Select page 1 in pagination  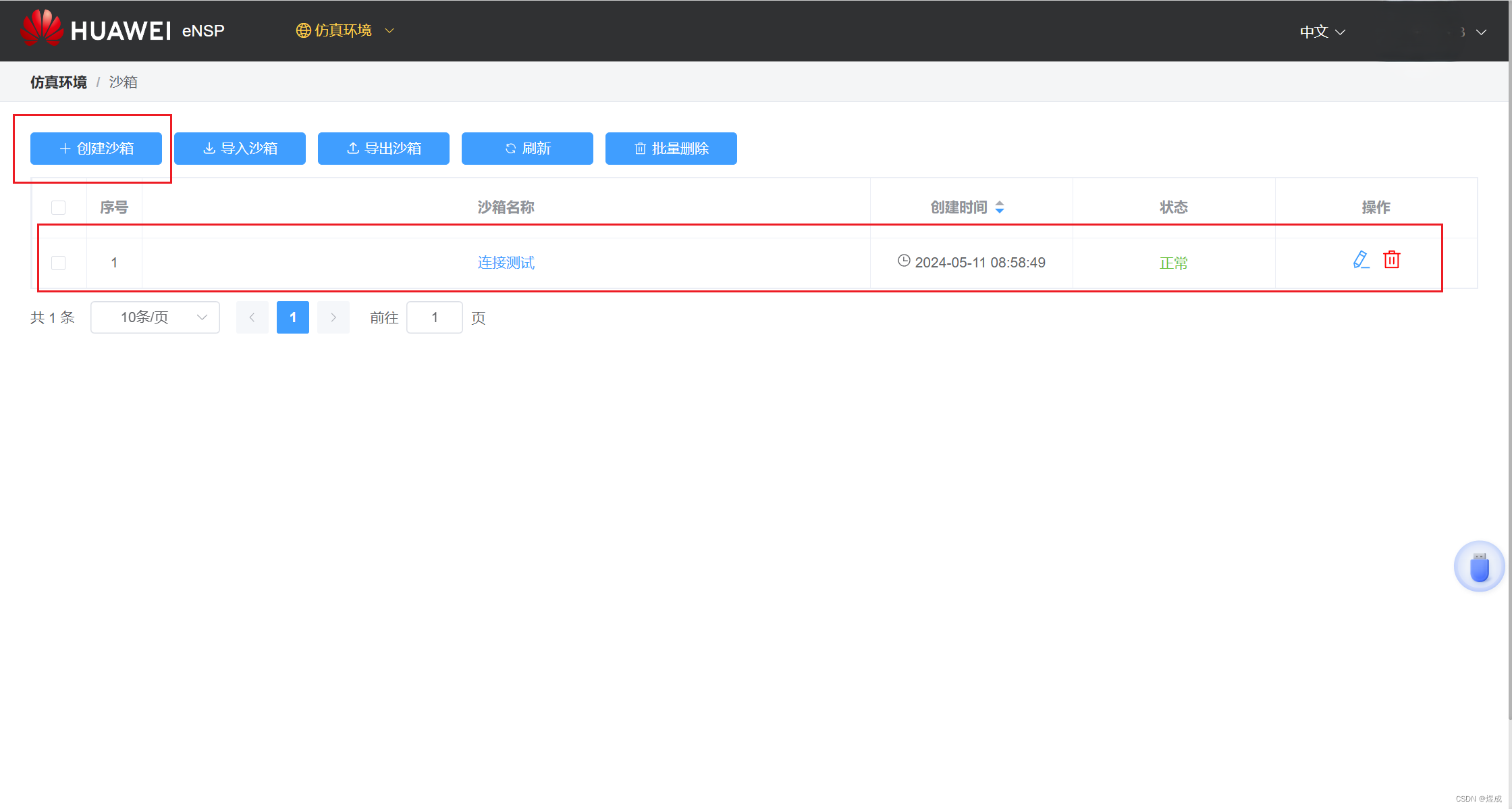[x=293, y=317]
